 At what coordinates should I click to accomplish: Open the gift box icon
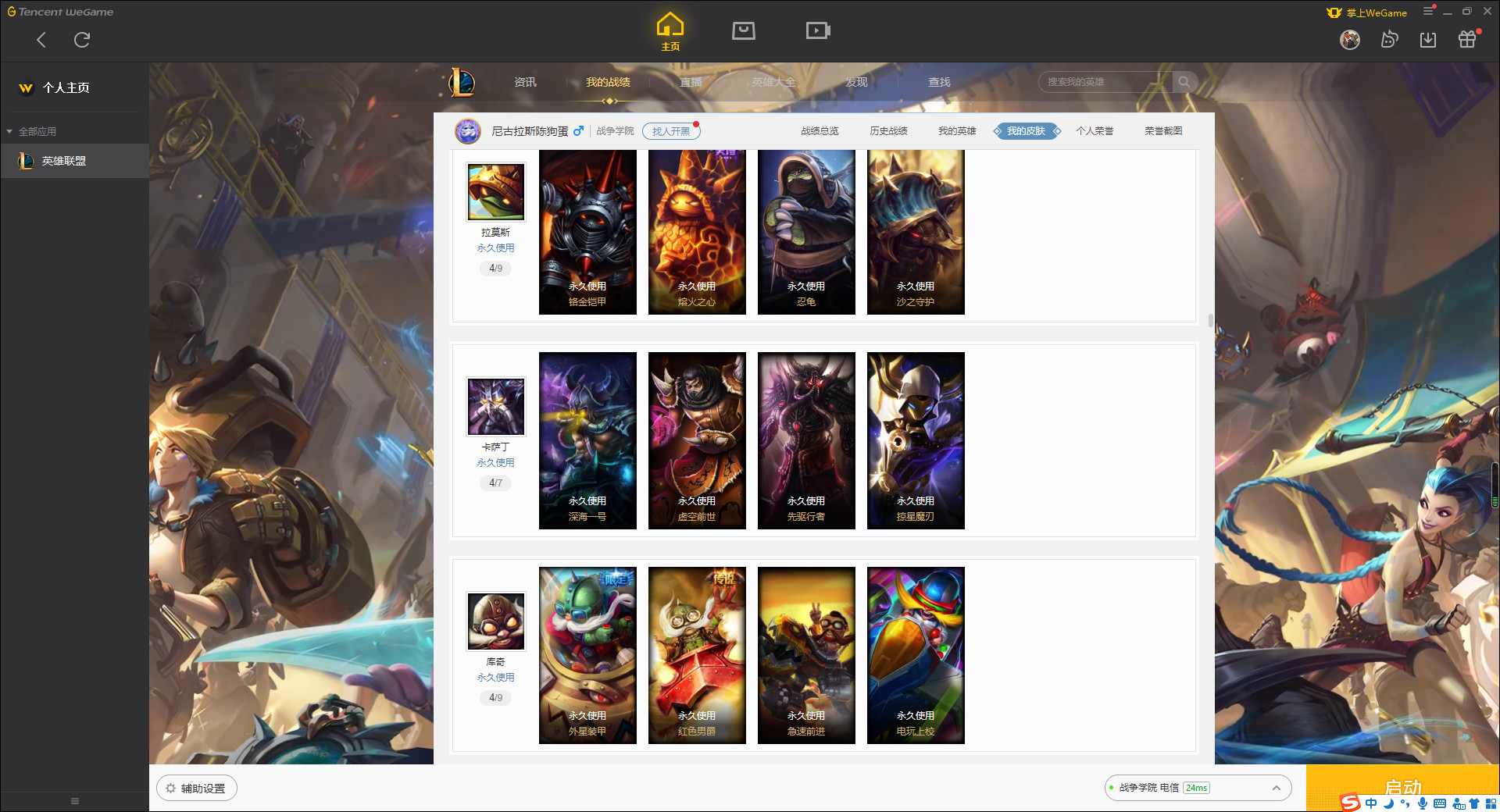tap(1467, 40)
